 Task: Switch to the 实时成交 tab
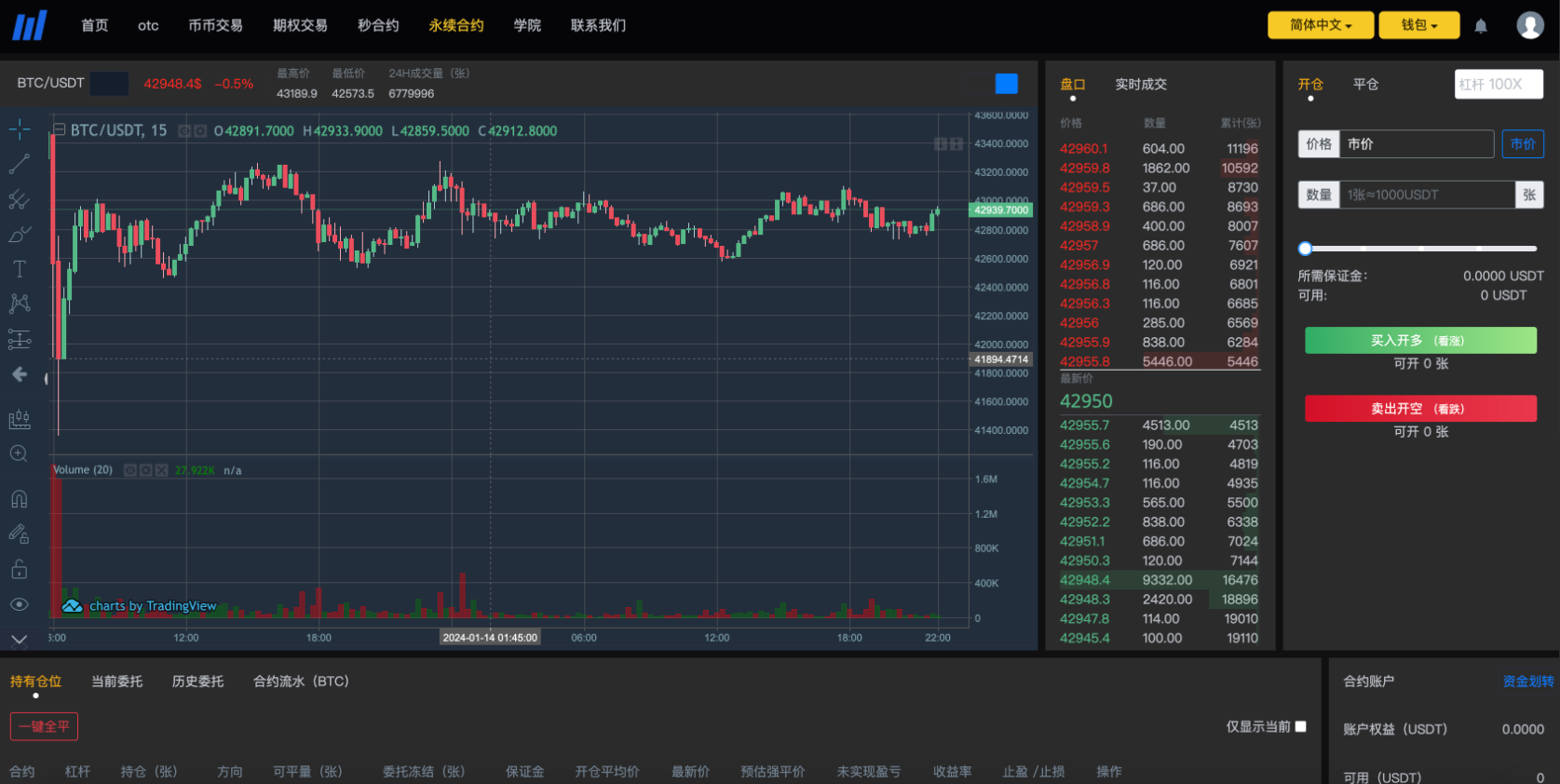(x=1140, y=85)
